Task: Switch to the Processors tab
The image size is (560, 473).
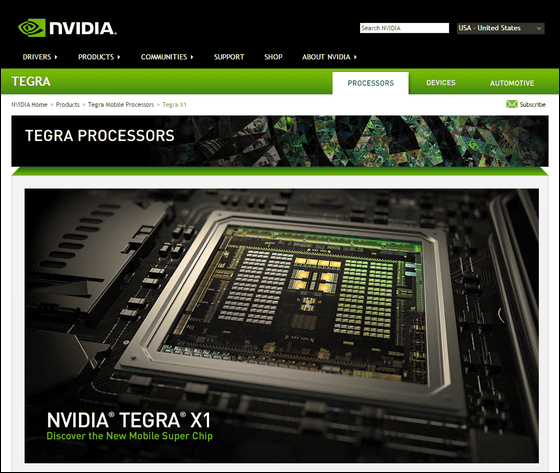Action: [x=370, y=83]
